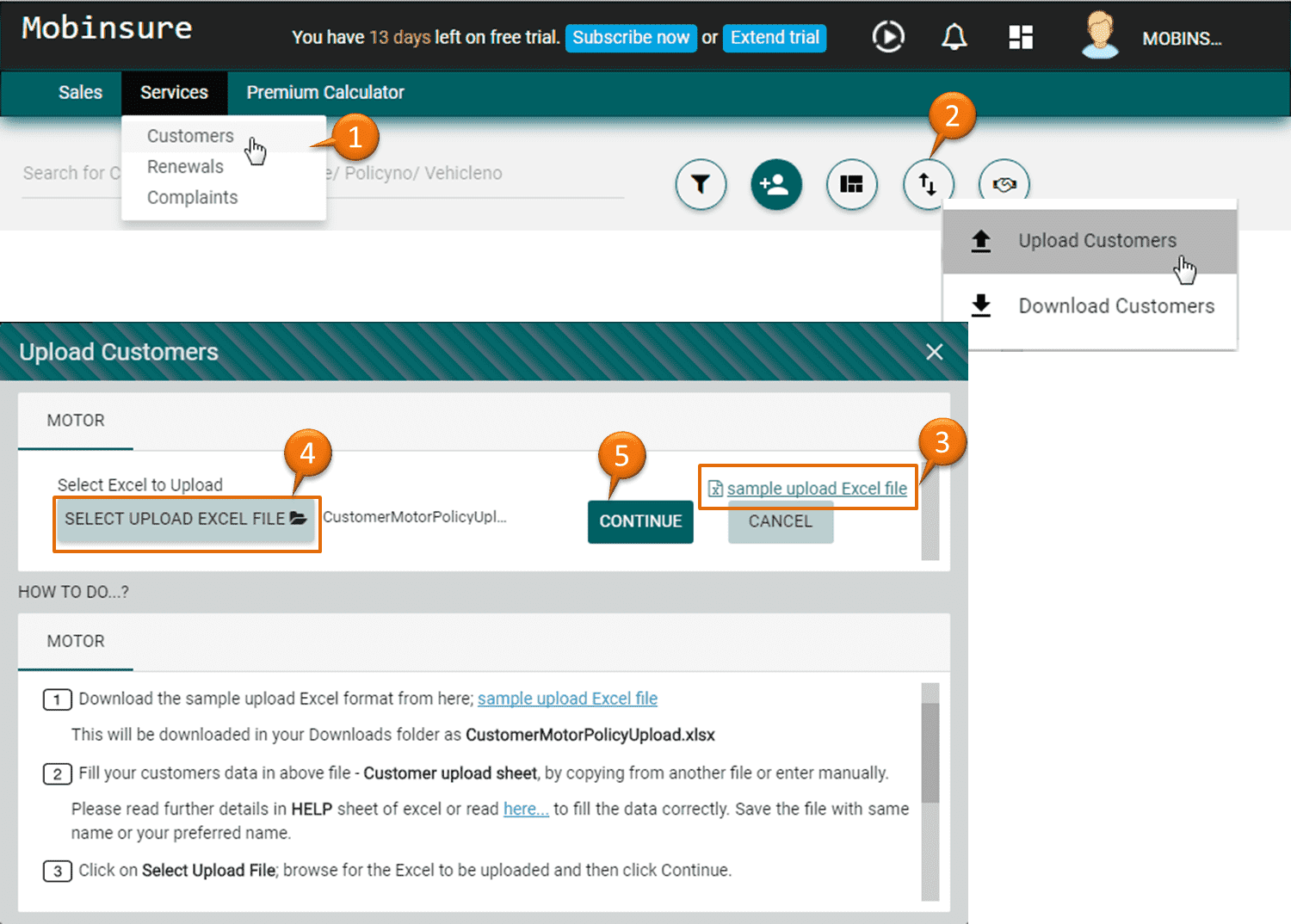Click the customer search input field
The height and width of the screenshot is (924, 1291).
323,174
